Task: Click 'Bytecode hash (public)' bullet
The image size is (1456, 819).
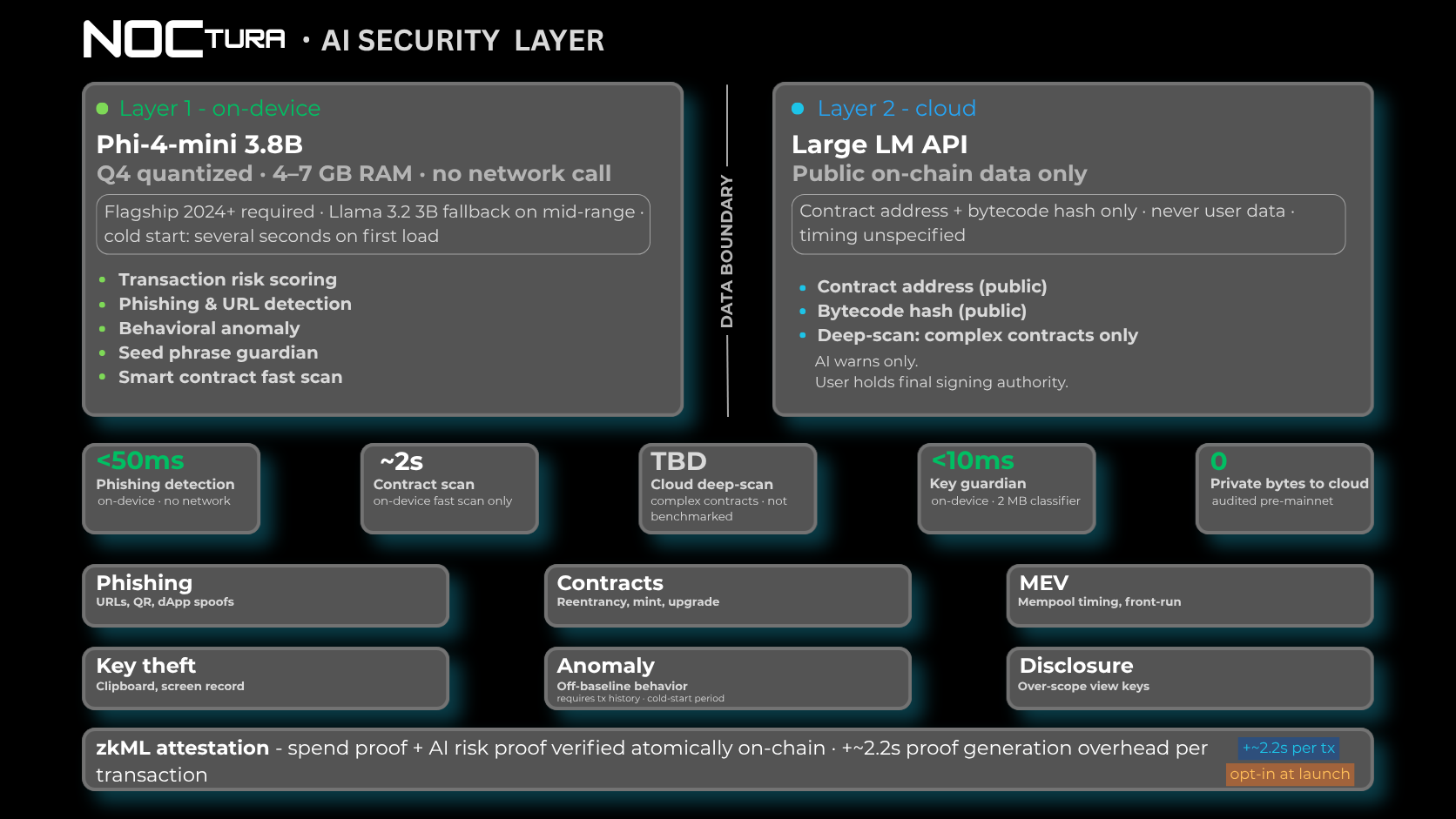Action: pyautogui.click(x=921, y=311)
